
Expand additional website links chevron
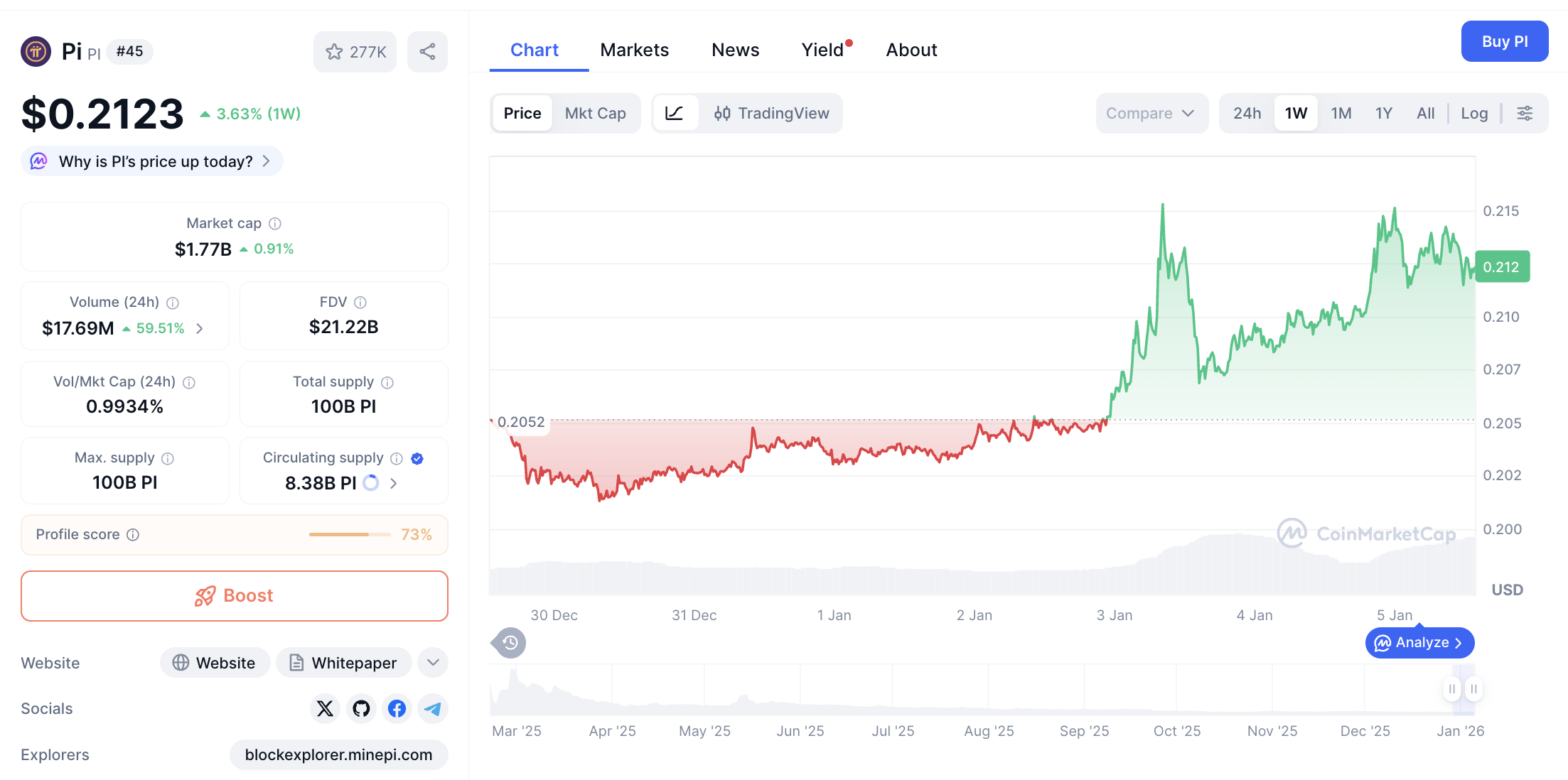click(432, 662)
